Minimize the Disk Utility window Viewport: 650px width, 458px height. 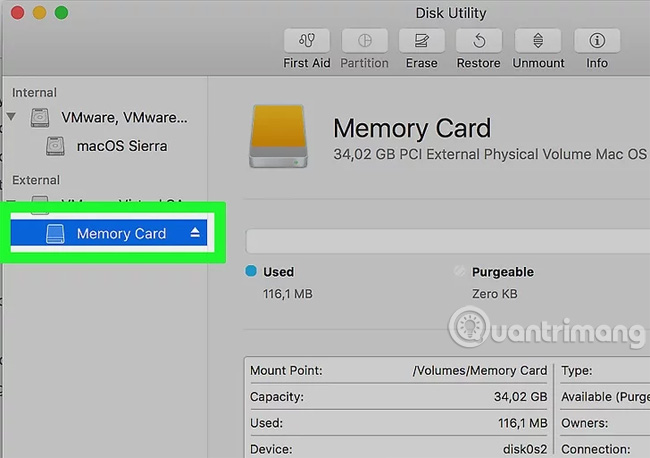tap(40, 12)
